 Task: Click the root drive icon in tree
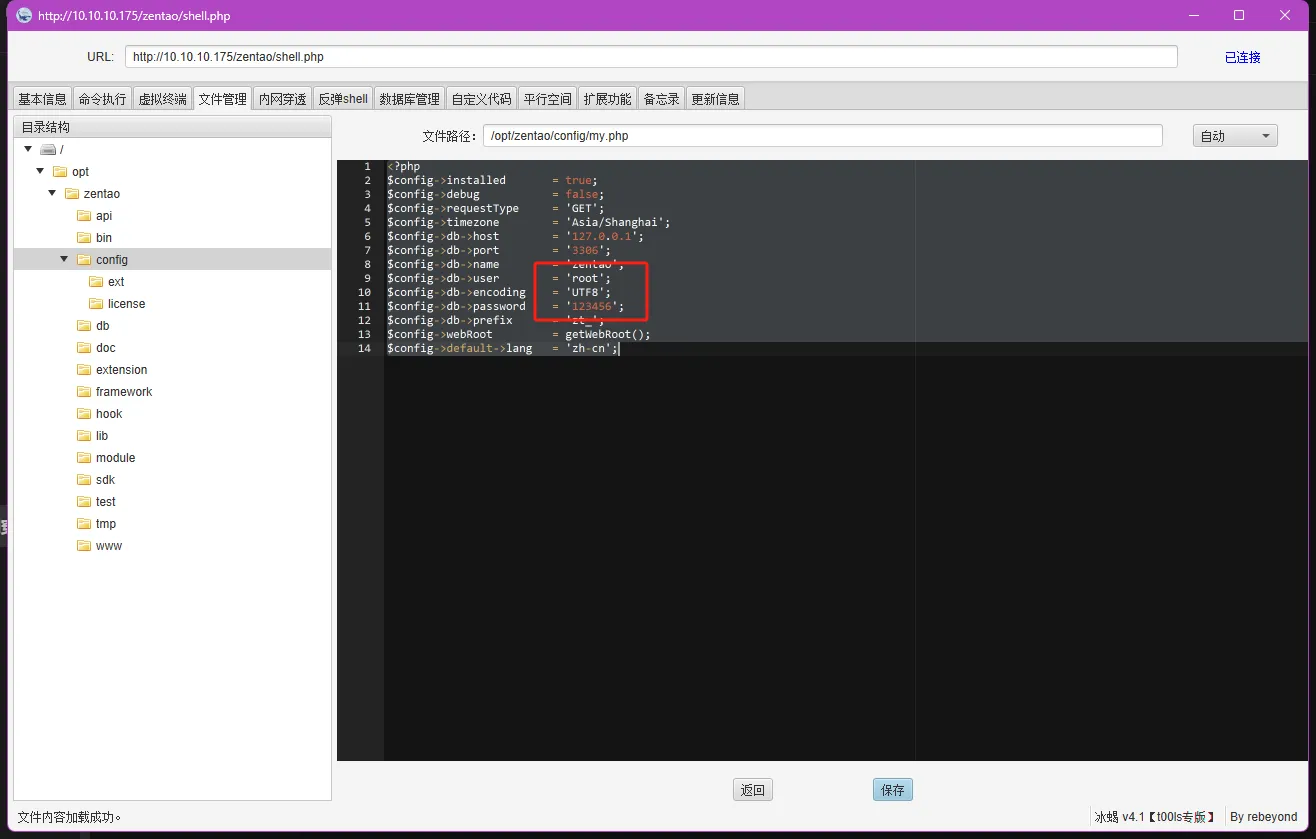(48, 150)
